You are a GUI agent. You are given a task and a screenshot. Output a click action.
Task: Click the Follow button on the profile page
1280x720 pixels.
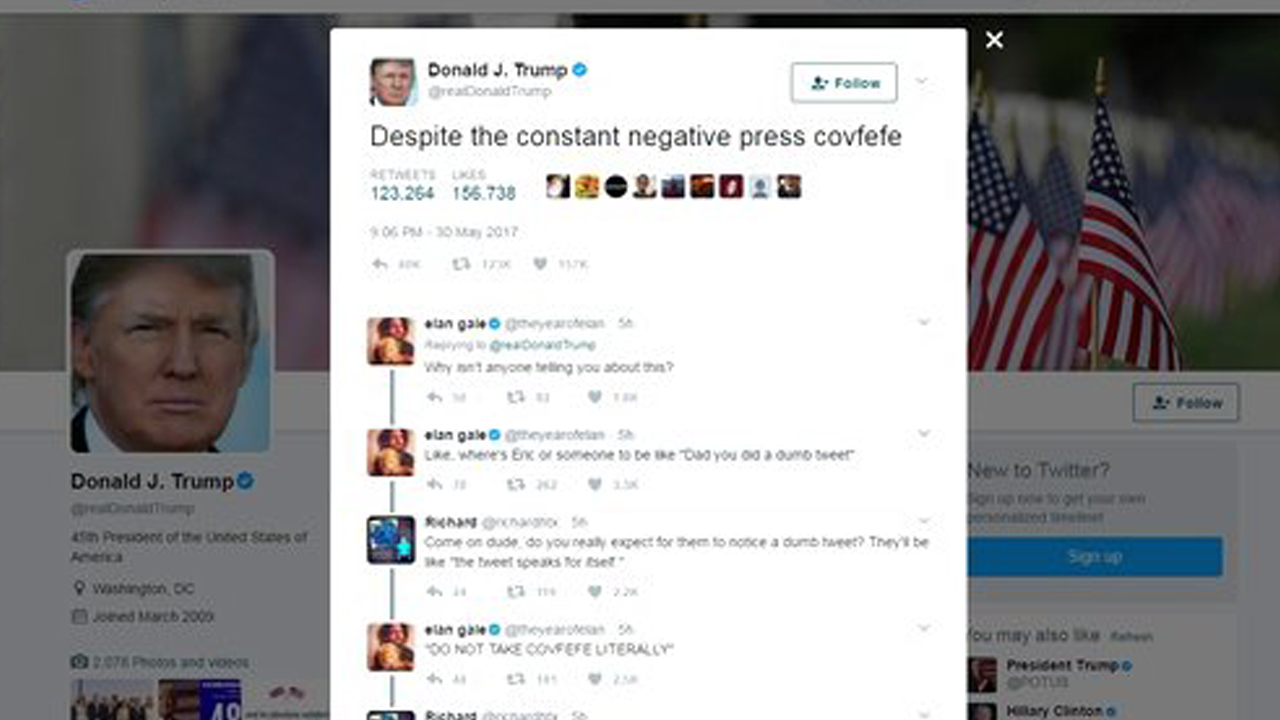(1186, 402)
